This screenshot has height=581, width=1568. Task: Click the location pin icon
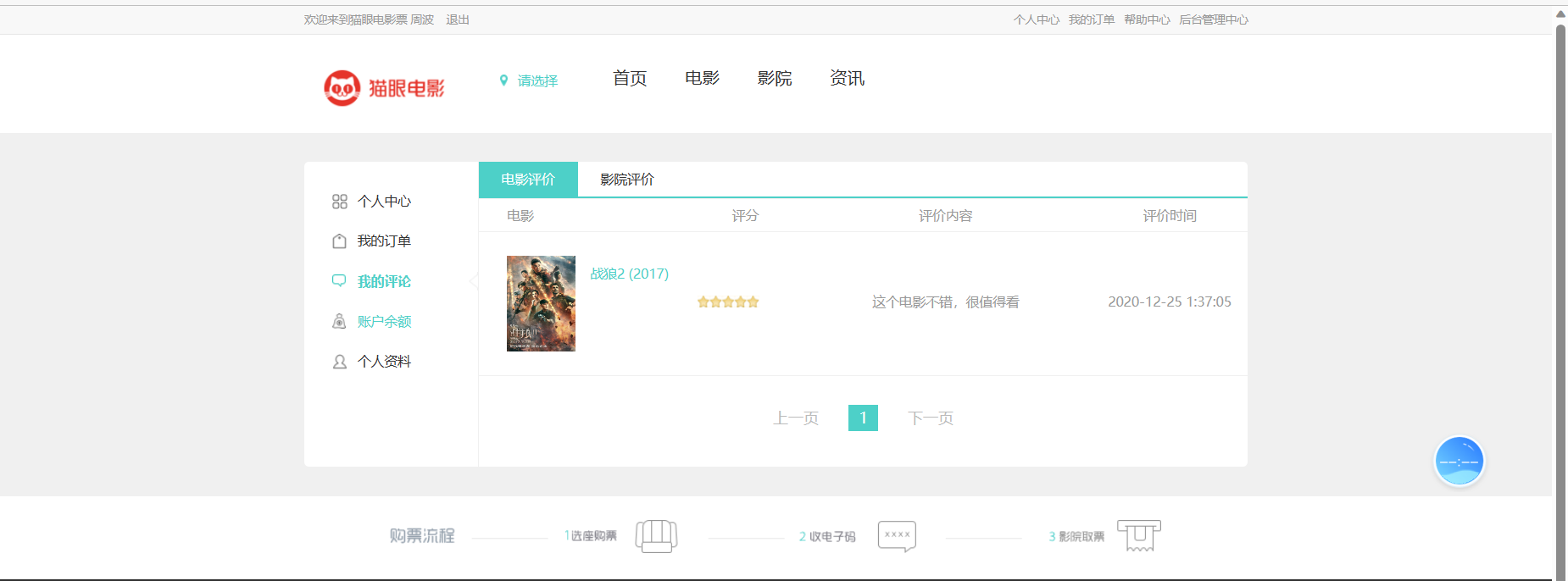503,80
